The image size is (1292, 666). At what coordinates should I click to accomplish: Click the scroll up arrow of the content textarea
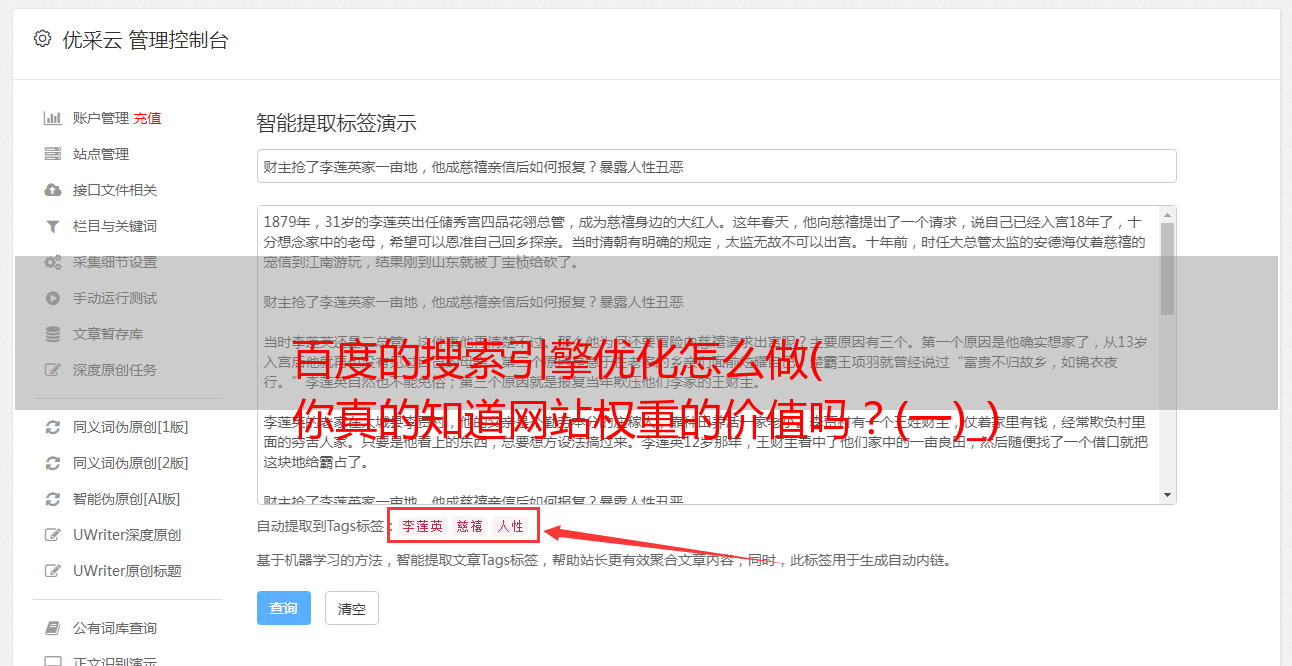pyautogui.click(x=1167, y=215)
